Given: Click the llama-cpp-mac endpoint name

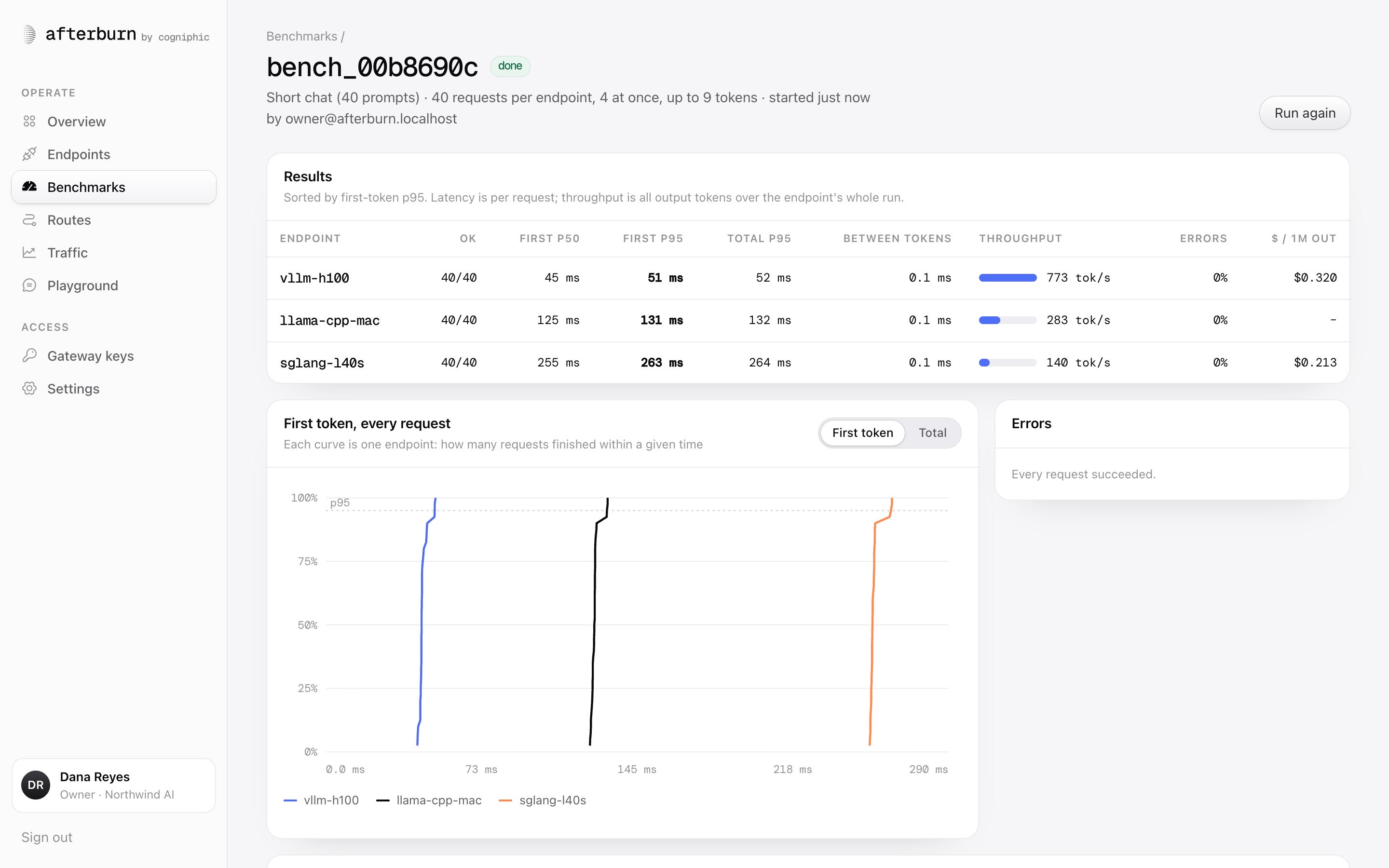Looking at the screenshot, I should click(x=329, y=320).
